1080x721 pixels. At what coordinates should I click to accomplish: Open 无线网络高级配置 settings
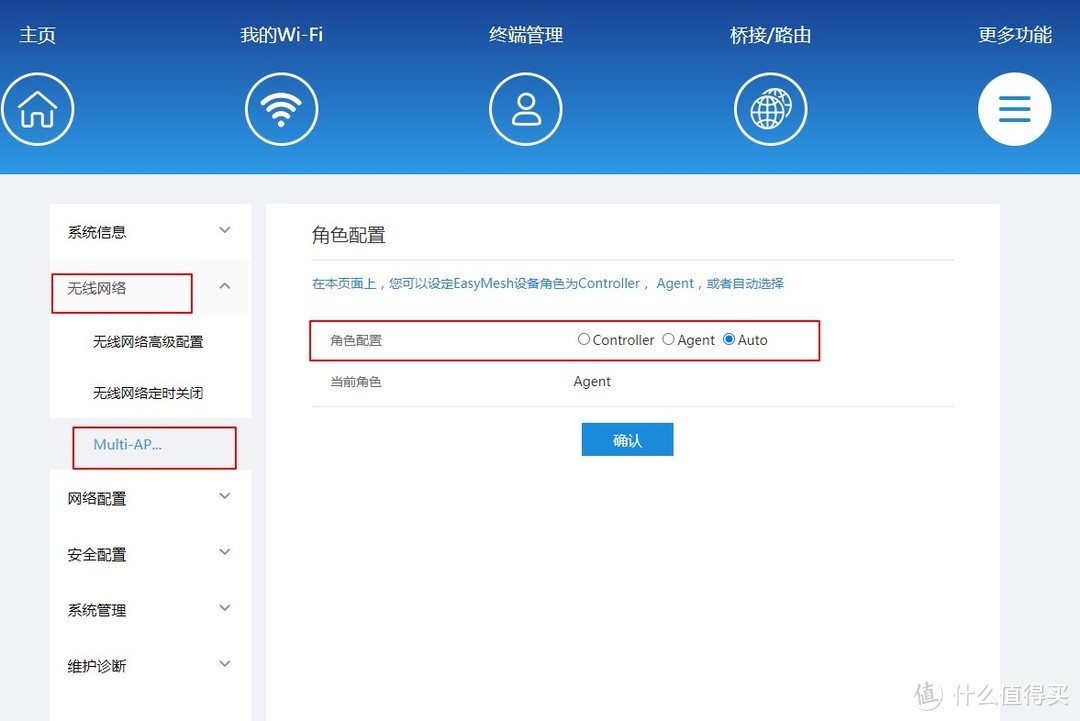coord(148,341)
